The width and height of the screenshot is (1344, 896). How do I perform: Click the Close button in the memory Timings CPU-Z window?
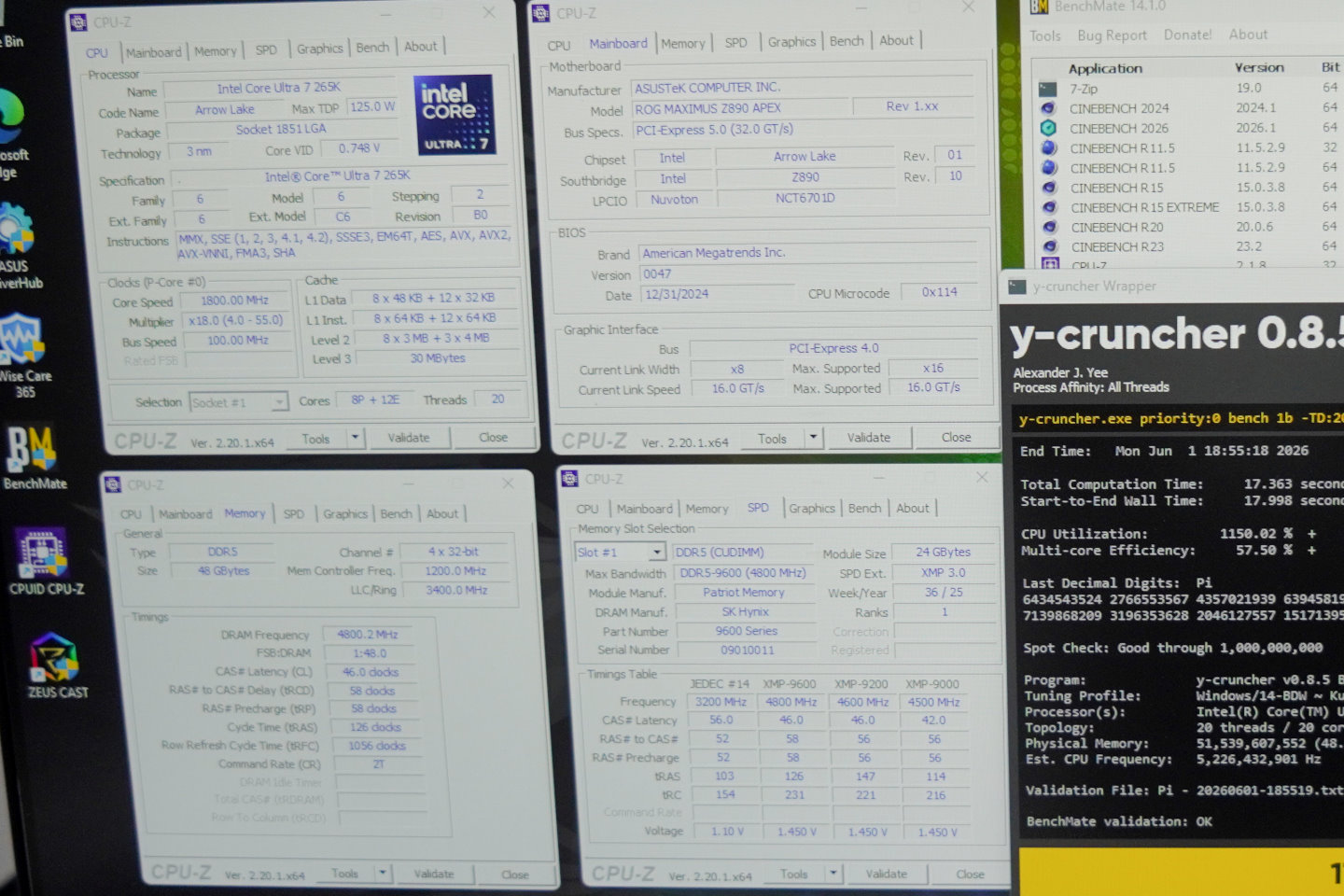[514, 875]
